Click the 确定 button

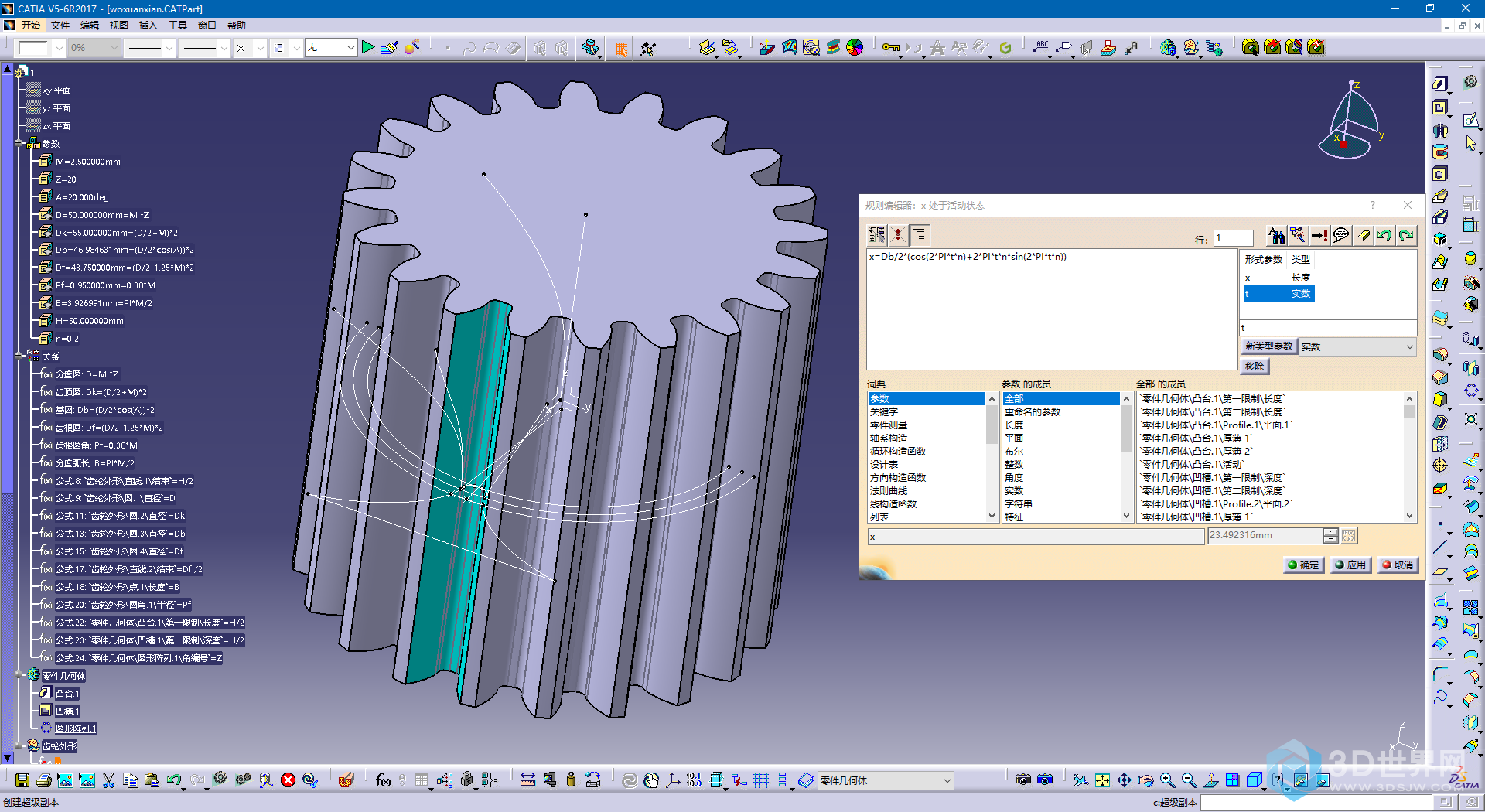[1303, 565]
